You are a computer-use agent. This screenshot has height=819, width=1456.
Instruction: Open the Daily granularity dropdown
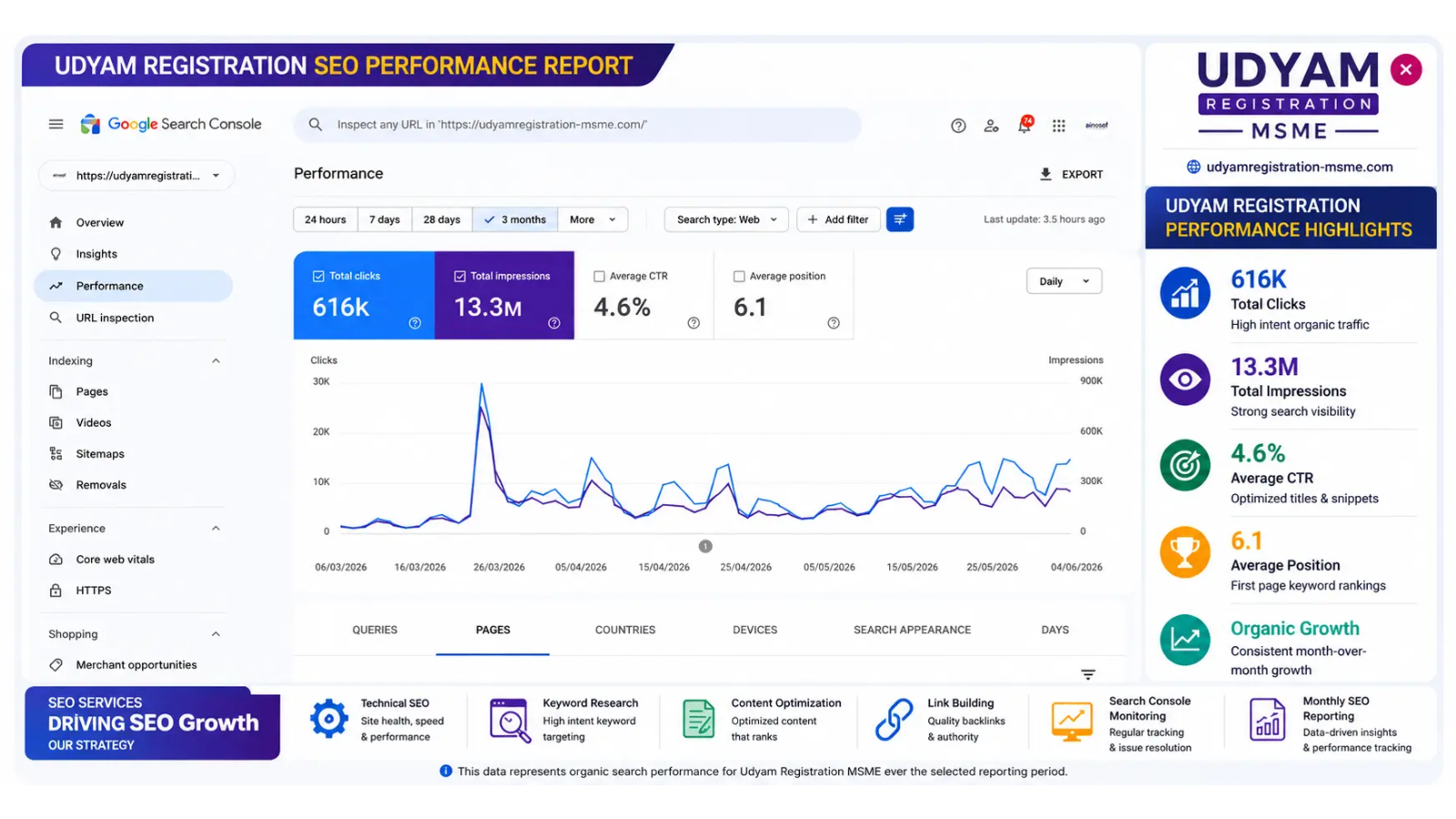coord(1064,281)
